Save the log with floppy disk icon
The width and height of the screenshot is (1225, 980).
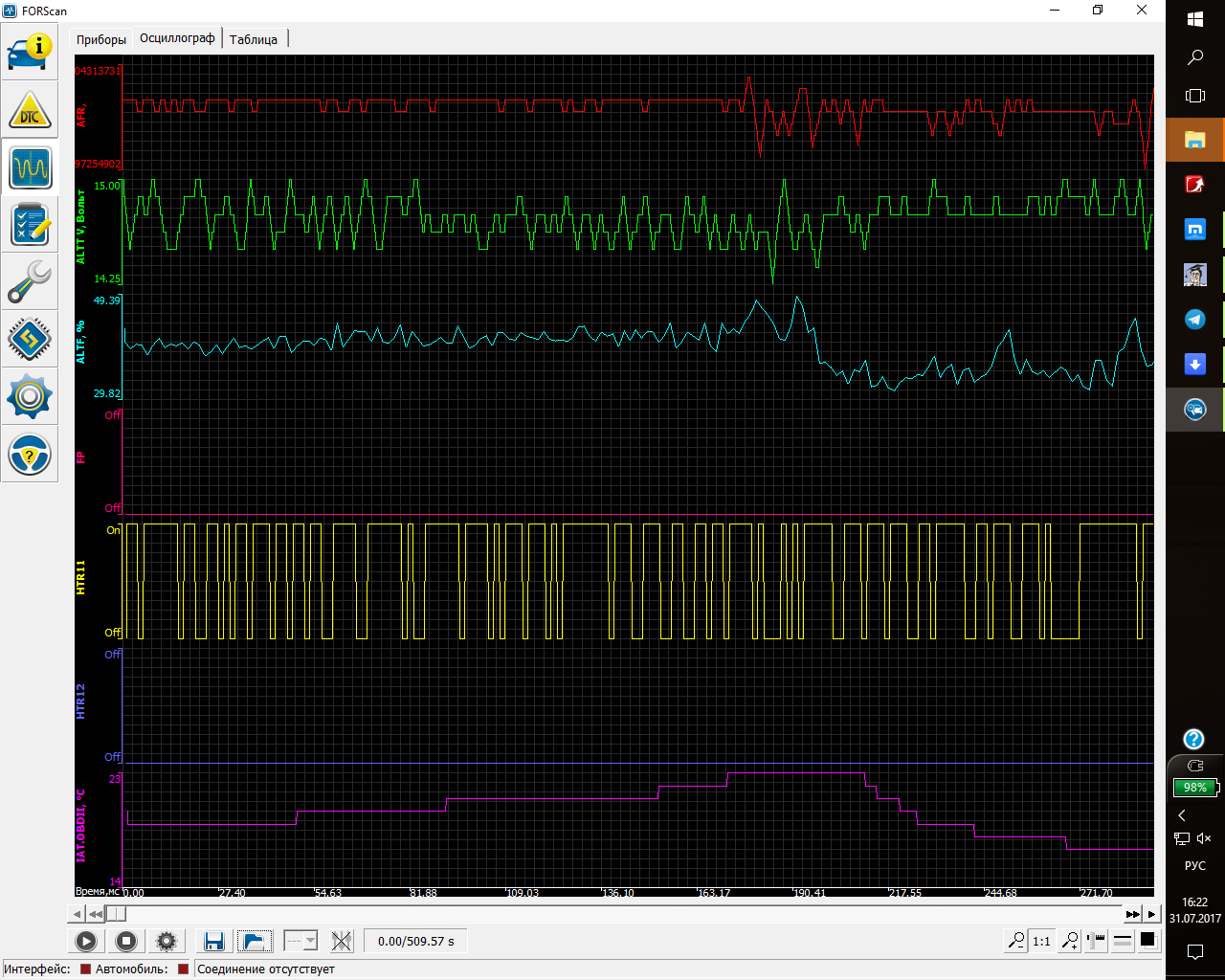coord(214,941)
